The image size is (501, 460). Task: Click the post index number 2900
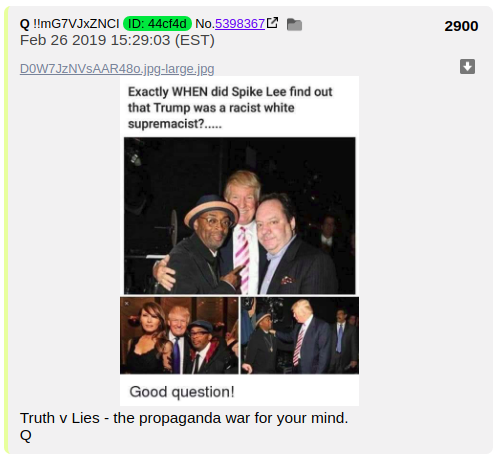click(461, 26)
